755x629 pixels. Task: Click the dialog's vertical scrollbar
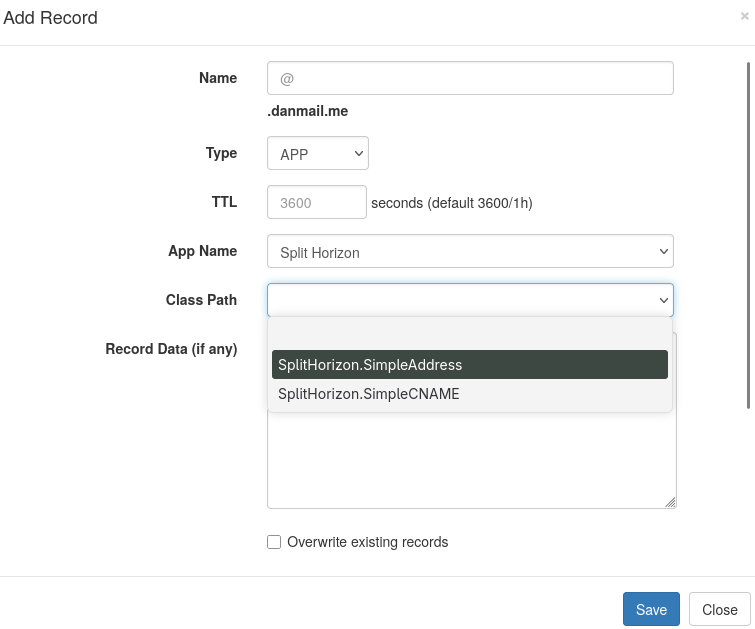tap(749, 235)
